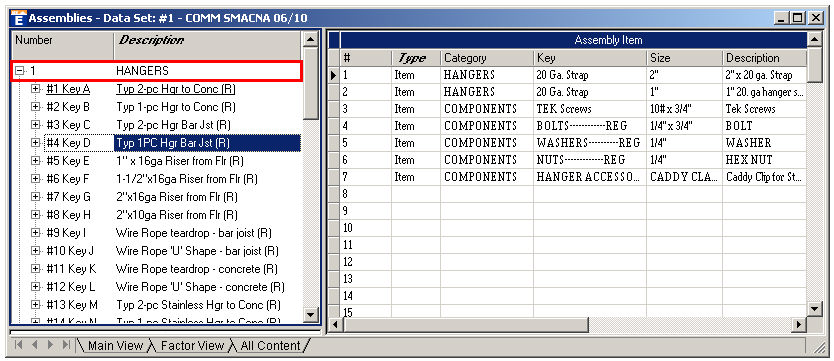Select highlighted 'Typ 1PC Hgr Bar Jst (R)' entry
The height and width of the screenshot is (361, 834).
tap(207, 143)
